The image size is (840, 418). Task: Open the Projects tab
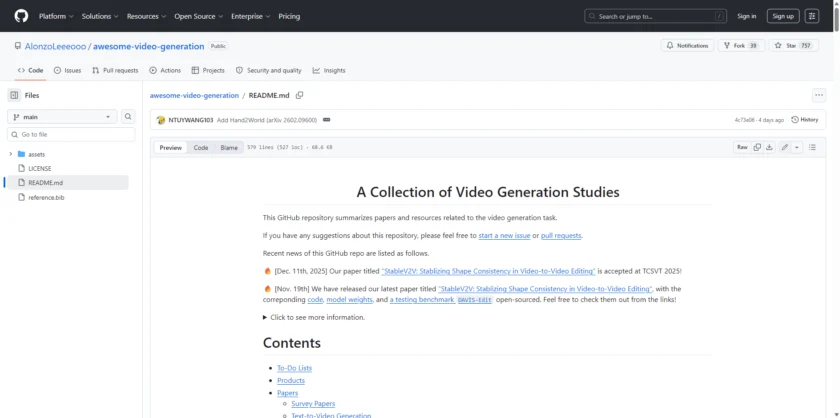208,70
